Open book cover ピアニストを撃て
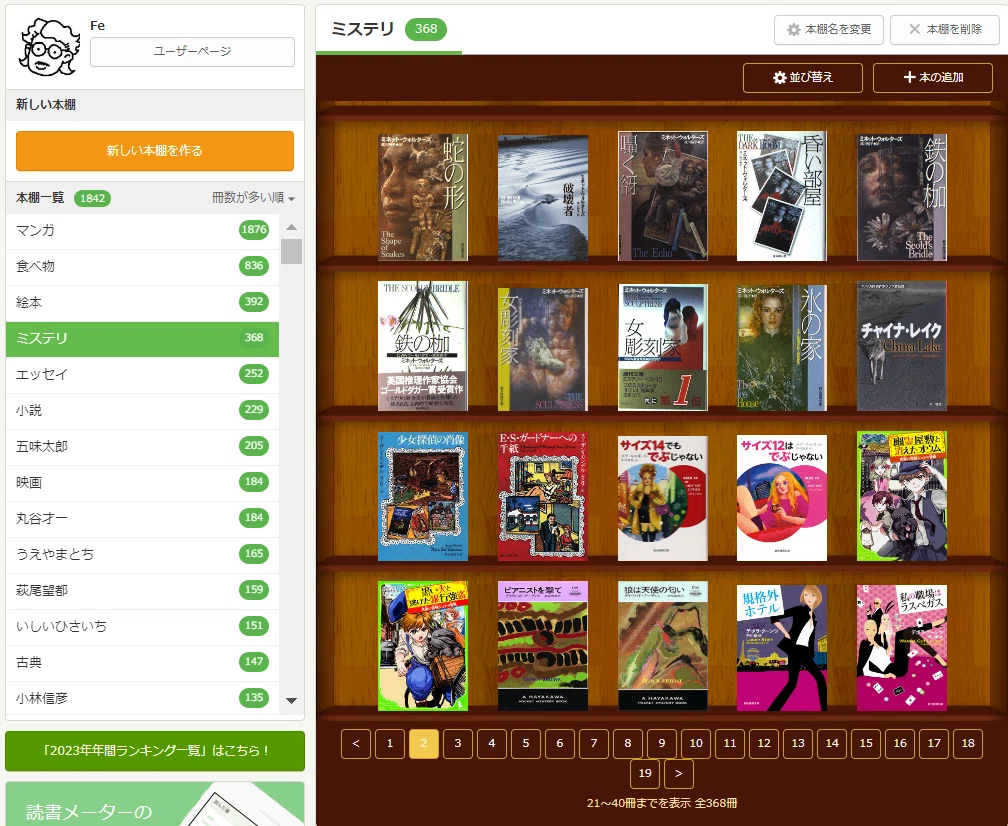Image resolution: width=1008 pixels, height=826 pixels. point(543,646)
